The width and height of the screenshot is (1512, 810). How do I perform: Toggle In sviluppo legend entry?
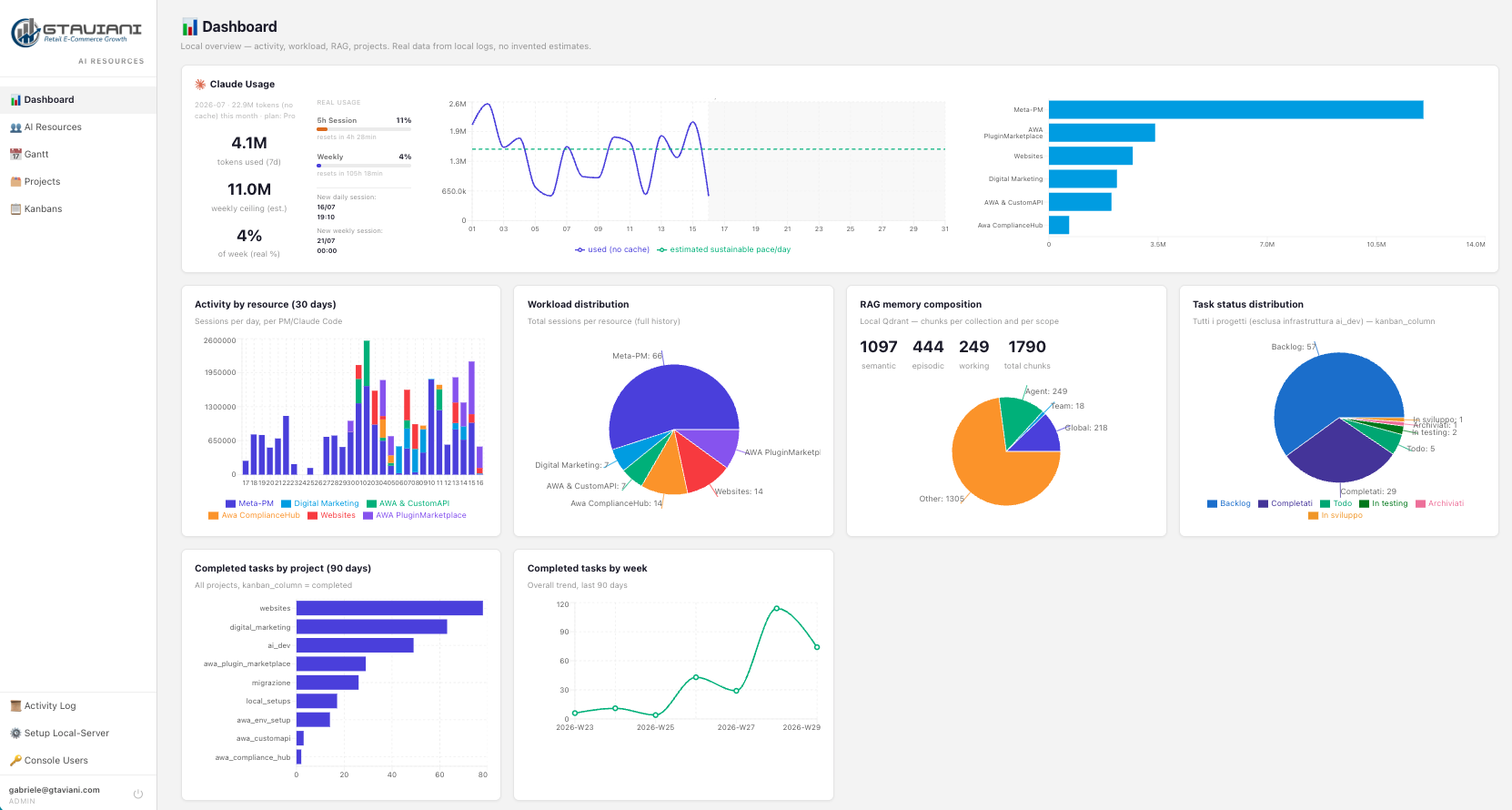coord(1336,515)
